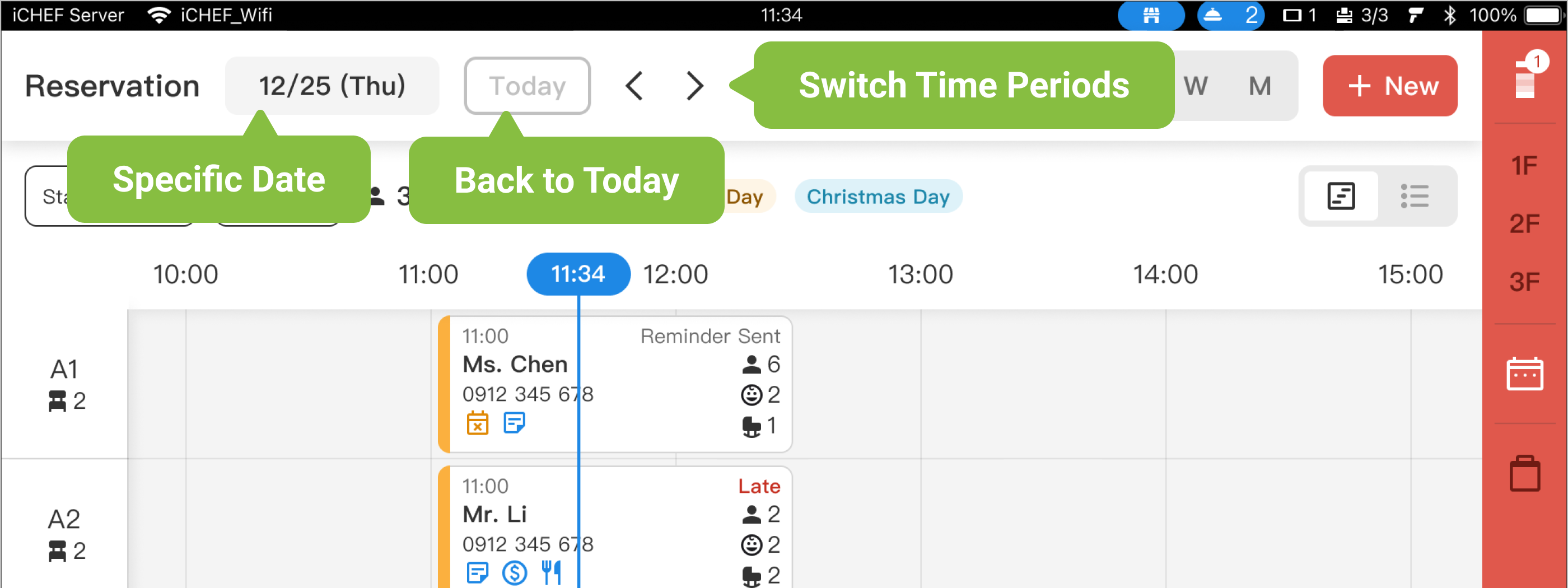Click the dollar deposit icon on Mr. Li's card
The height and width of the screenshot is (588, 1568).
point(514,572)
